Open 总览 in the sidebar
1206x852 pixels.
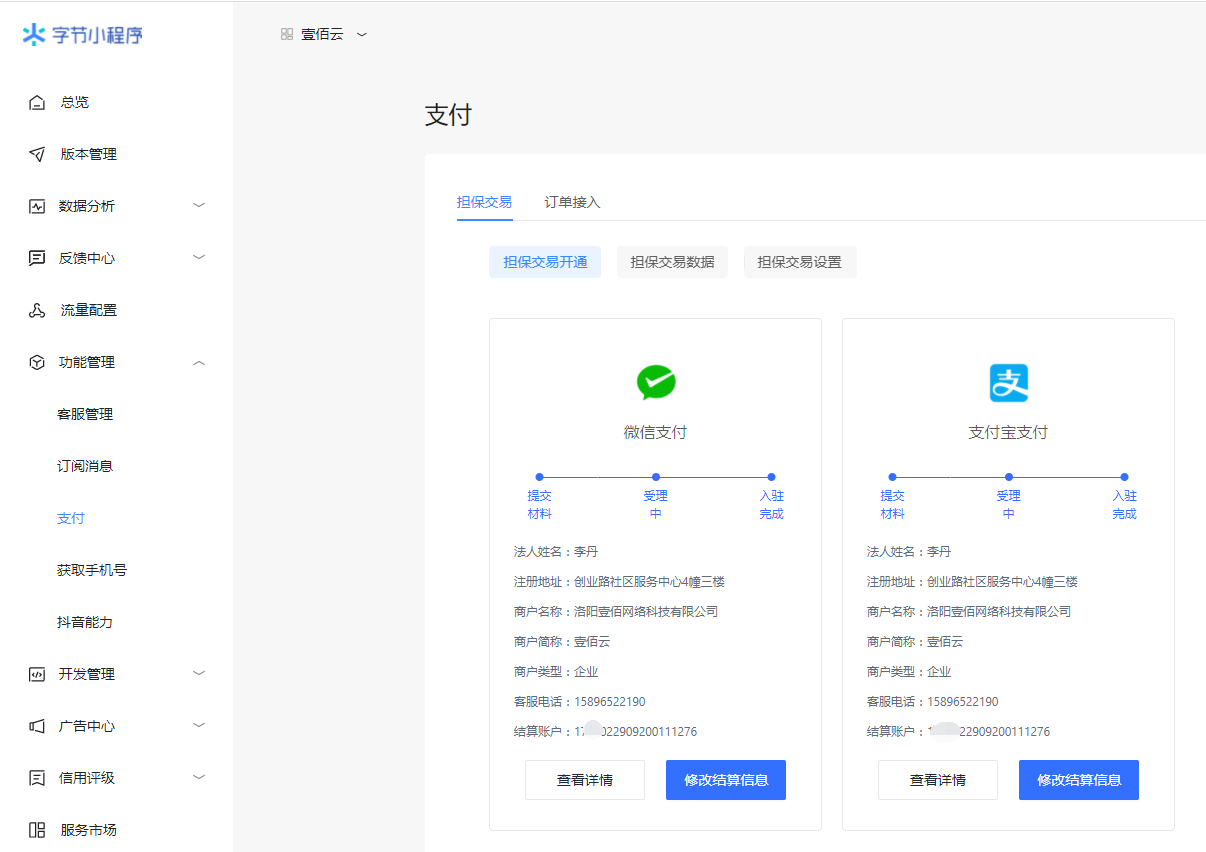(75, 102)
